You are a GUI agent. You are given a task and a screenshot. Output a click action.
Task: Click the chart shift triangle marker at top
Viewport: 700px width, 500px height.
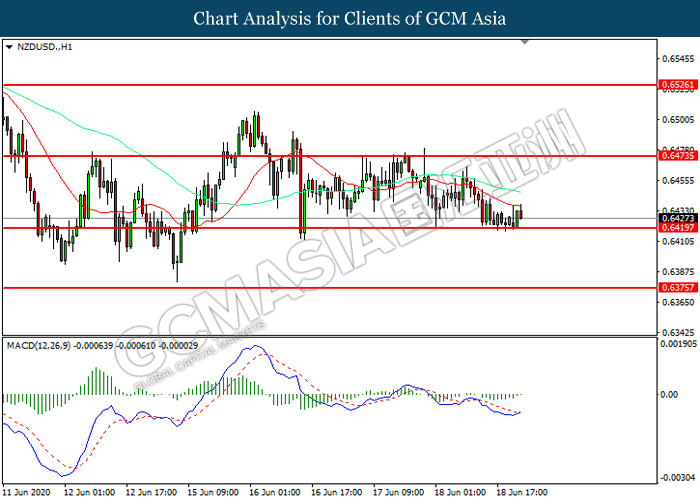click(525, 42)
